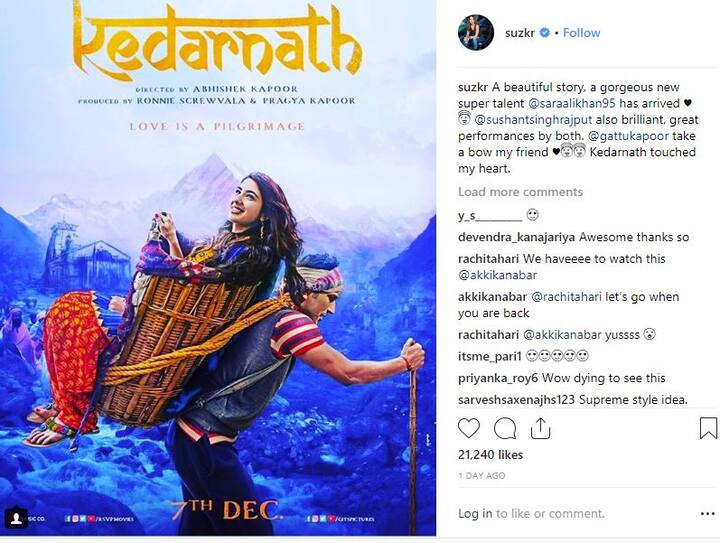Open the devendra_kanajariya commenter profile
This screenshot has height=543, width=720.
517,237
